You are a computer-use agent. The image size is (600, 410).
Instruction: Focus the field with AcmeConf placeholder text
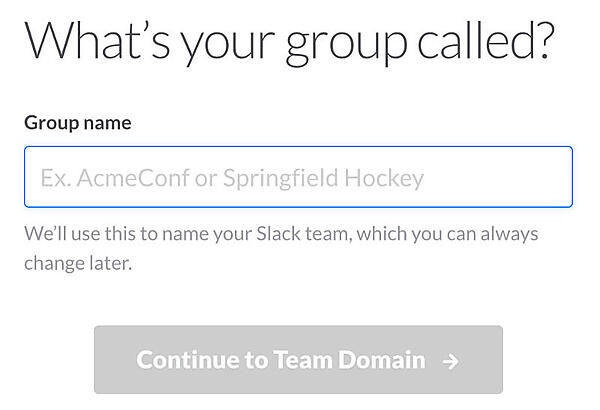298,177
